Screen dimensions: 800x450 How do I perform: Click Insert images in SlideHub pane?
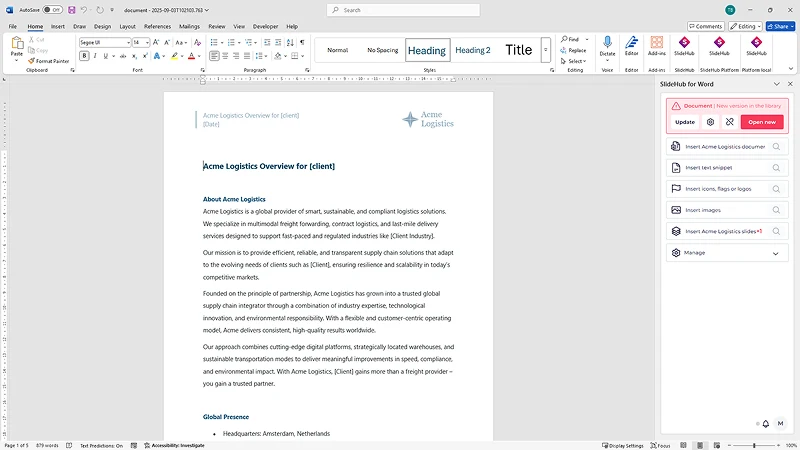(x=727, y=210)
